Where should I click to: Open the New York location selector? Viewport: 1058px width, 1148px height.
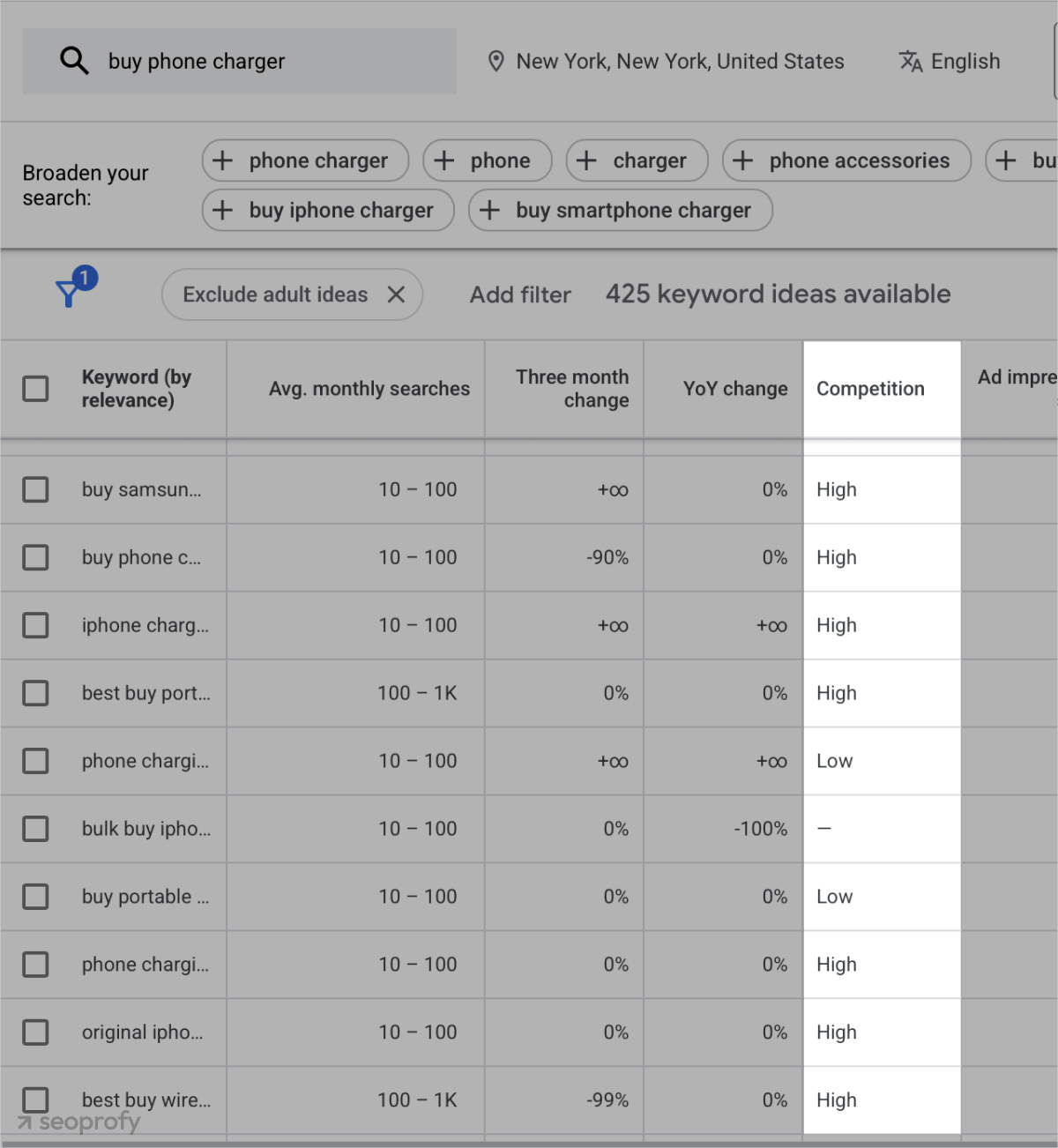(679, 61)
